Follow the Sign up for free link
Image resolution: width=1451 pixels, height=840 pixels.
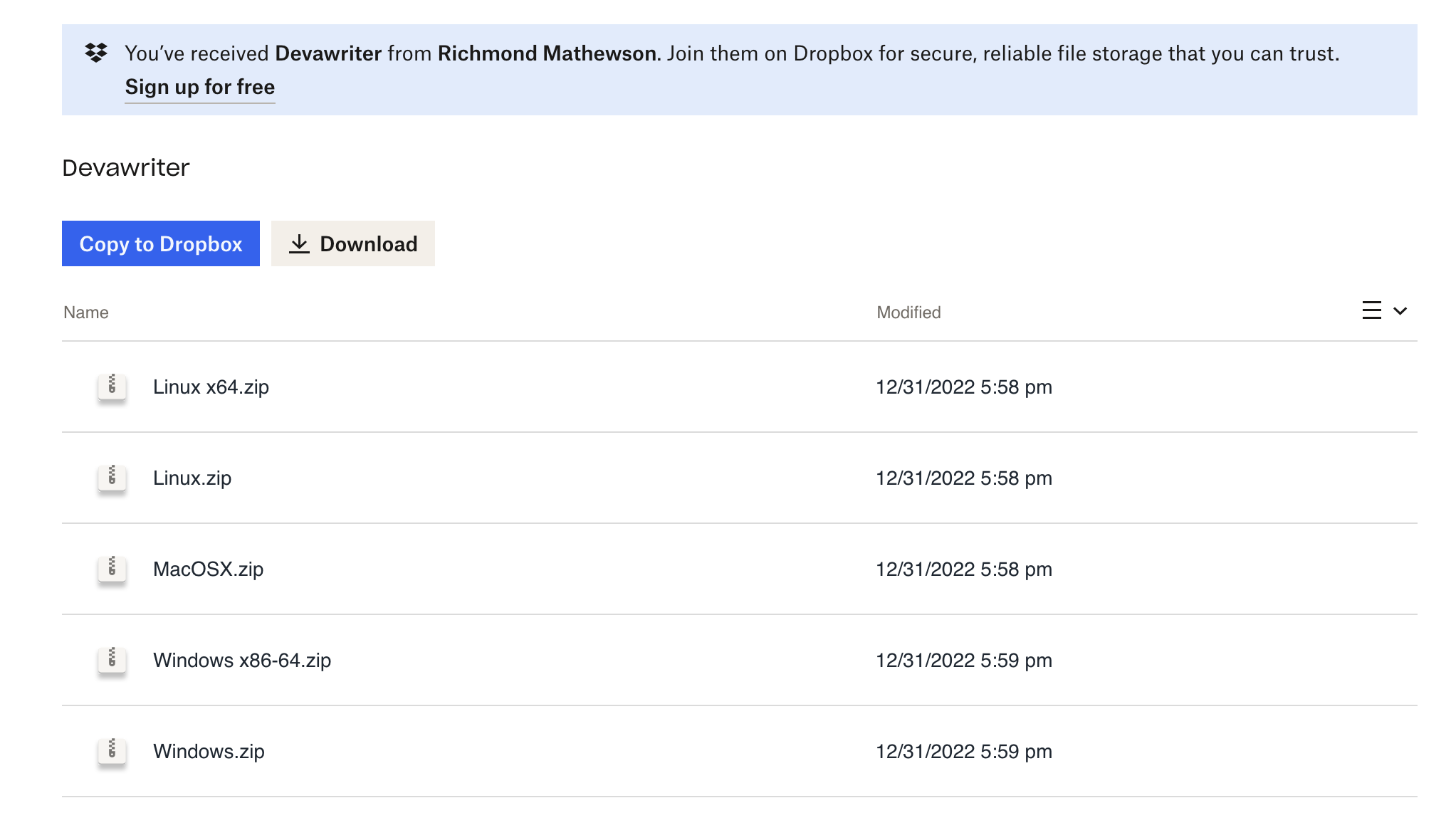[200, 87]
